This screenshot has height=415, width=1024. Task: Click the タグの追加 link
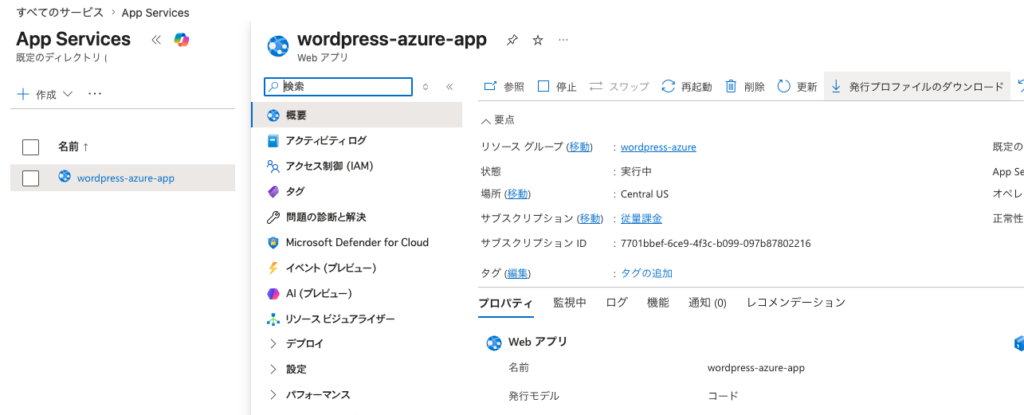647,273
